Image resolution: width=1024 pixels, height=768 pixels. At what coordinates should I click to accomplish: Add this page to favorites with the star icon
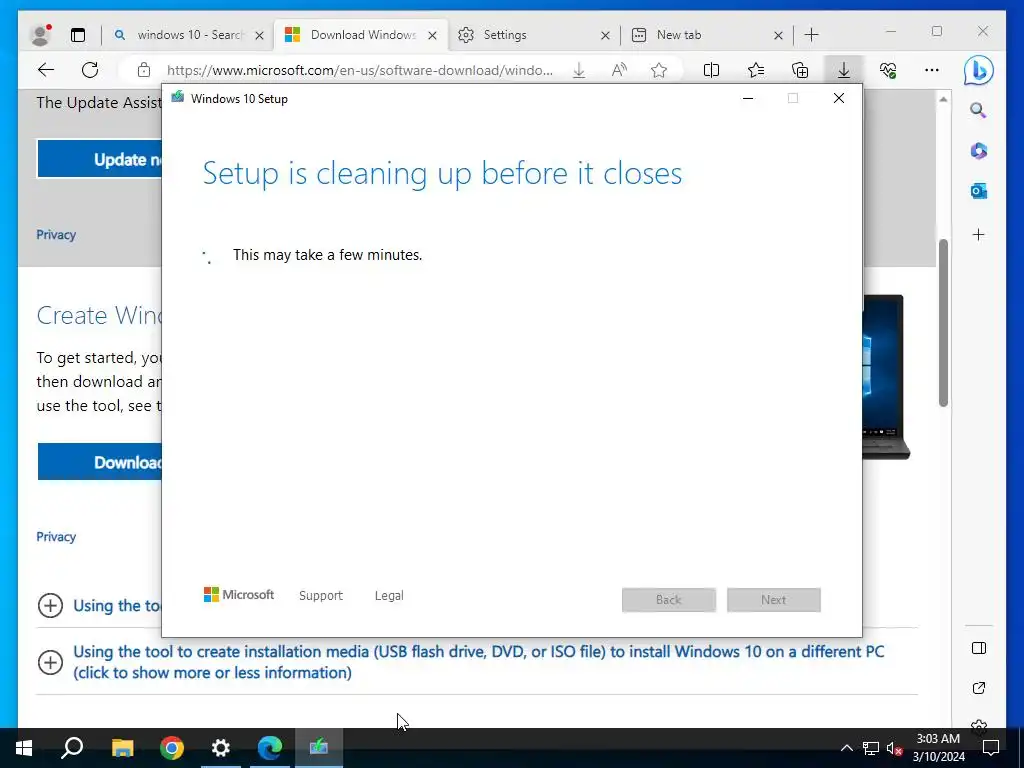(x=659, y=70)
